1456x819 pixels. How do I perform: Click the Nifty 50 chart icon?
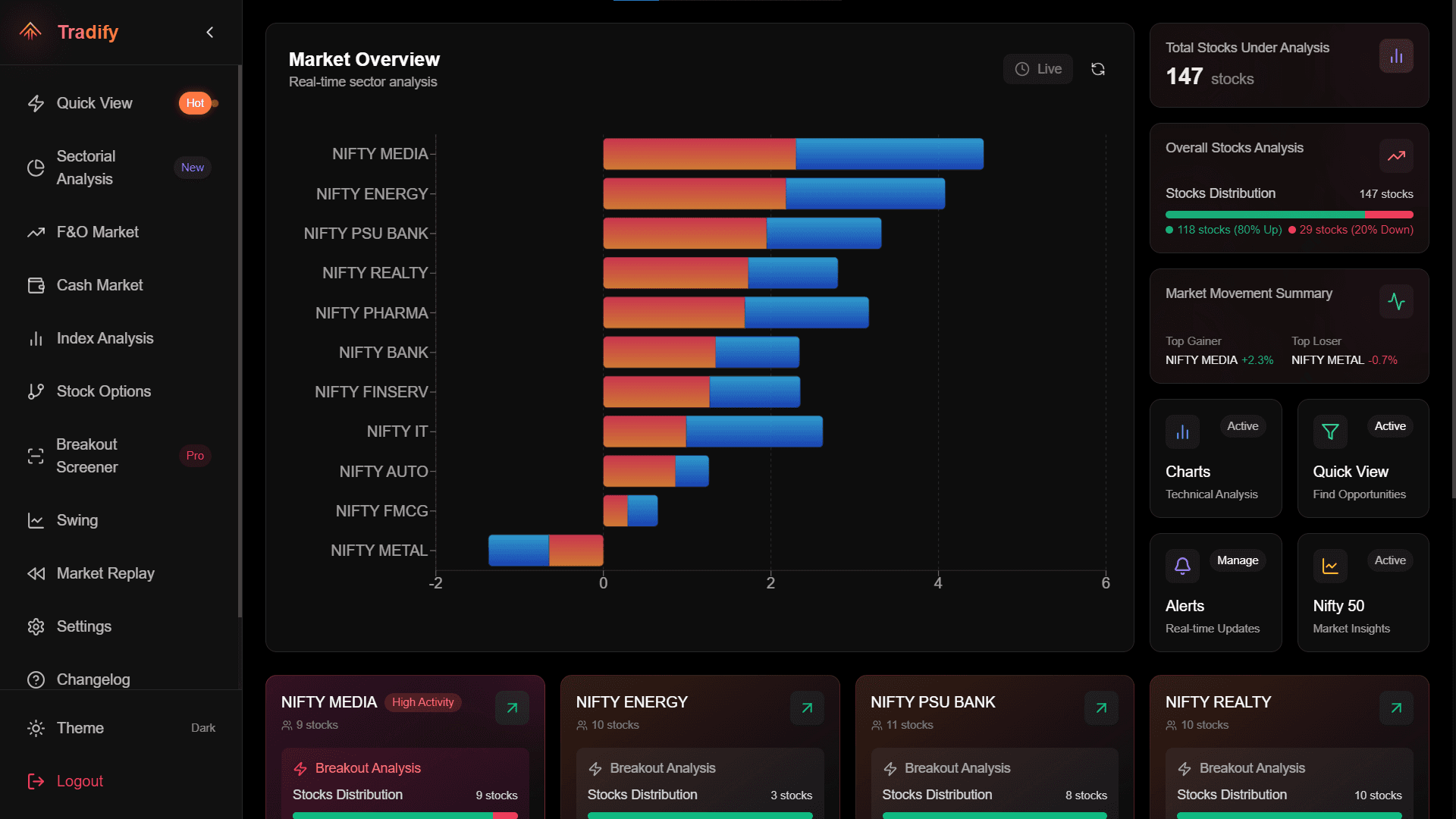point(1330,566)
